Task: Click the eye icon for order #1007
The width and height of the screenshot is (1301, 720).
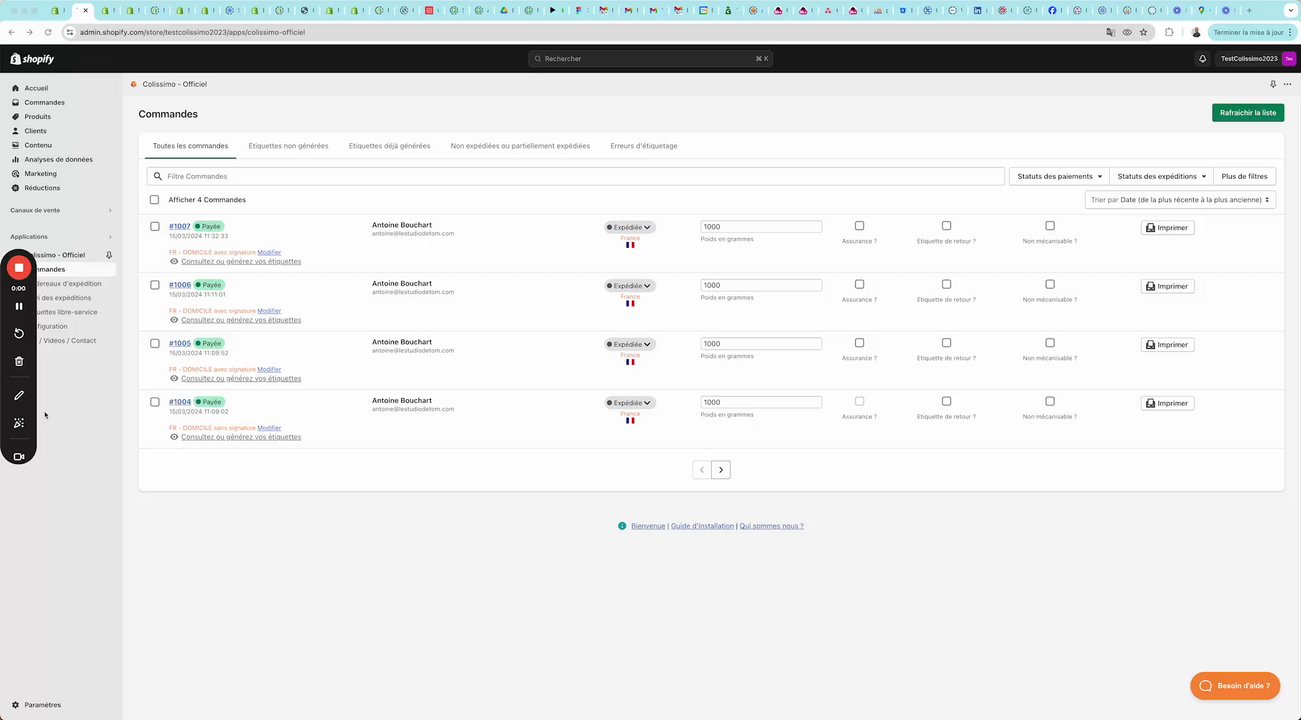Action: click(x=174, y=261)
